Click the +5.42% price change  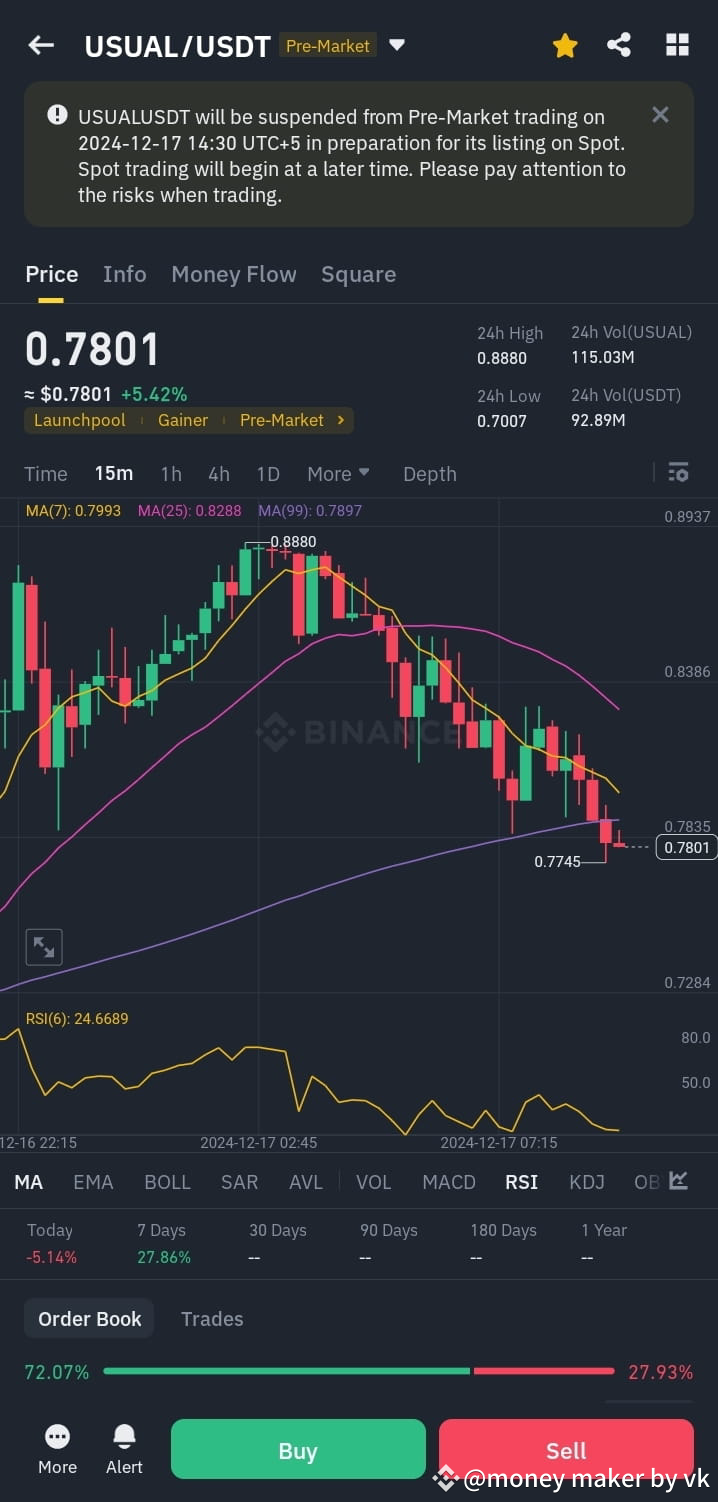[154, 394]
